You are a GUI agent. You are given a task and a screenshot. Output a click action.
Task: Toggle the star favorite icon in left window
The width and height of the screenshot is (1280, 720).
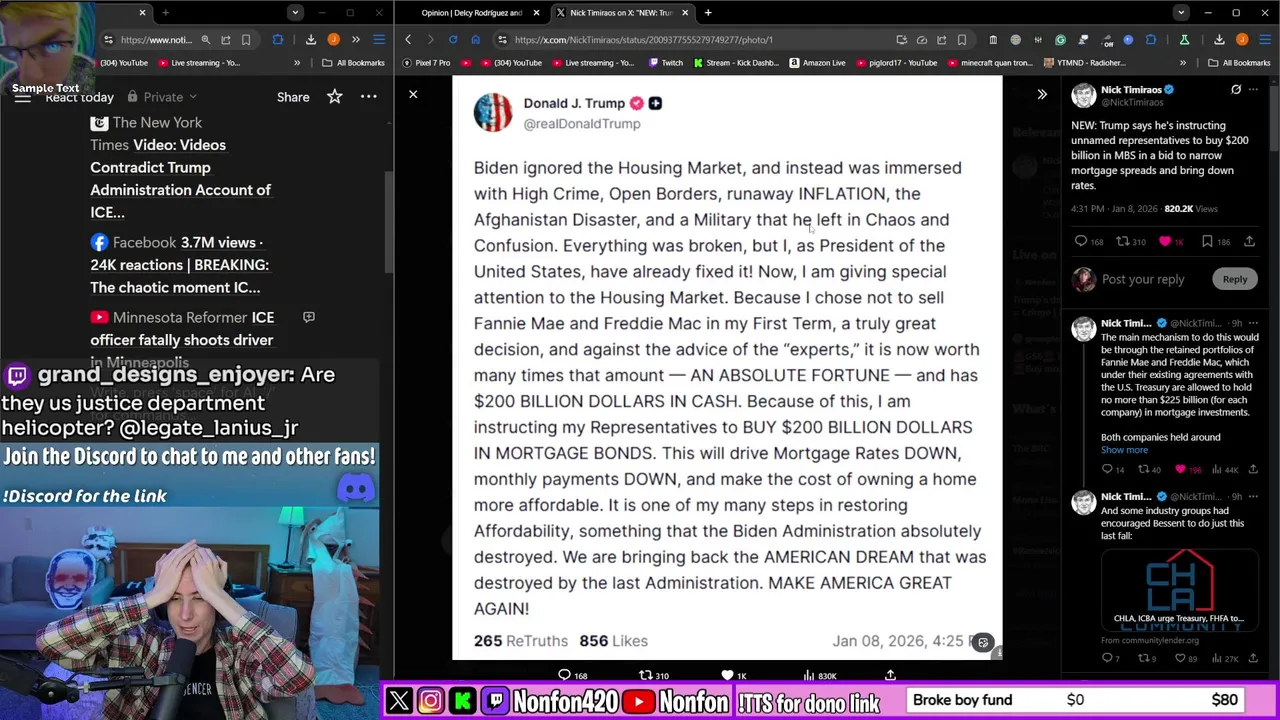pos(335,97)
